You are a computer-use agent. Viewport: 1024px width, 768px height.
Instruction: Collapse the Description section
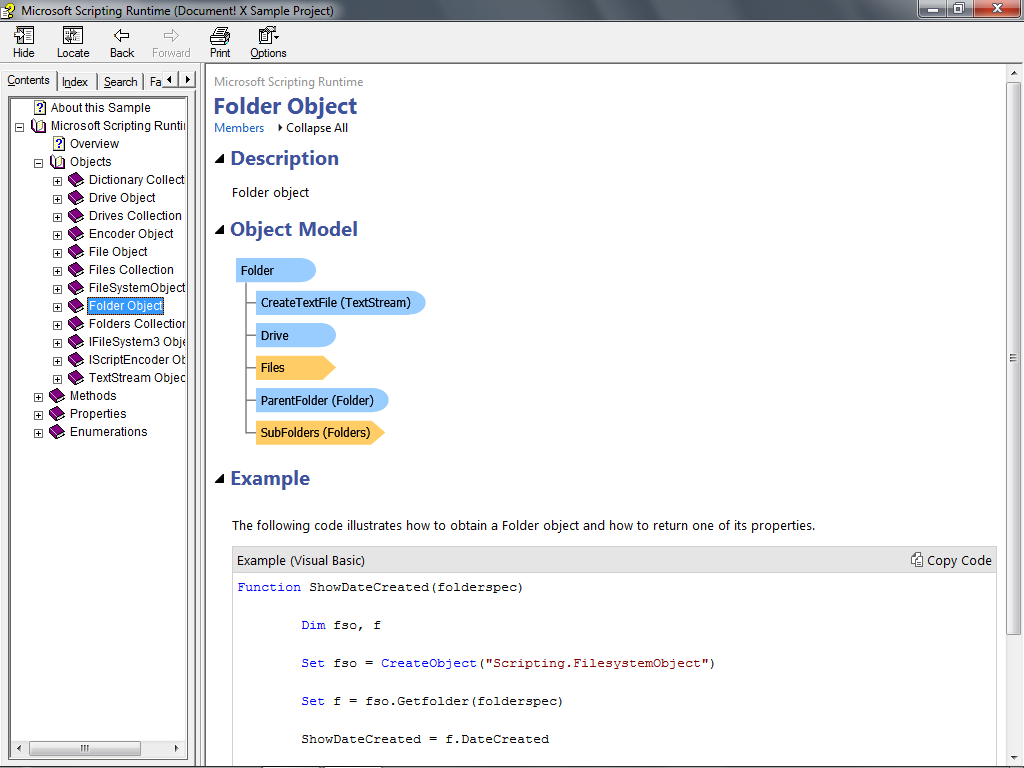tap(220, 159)
